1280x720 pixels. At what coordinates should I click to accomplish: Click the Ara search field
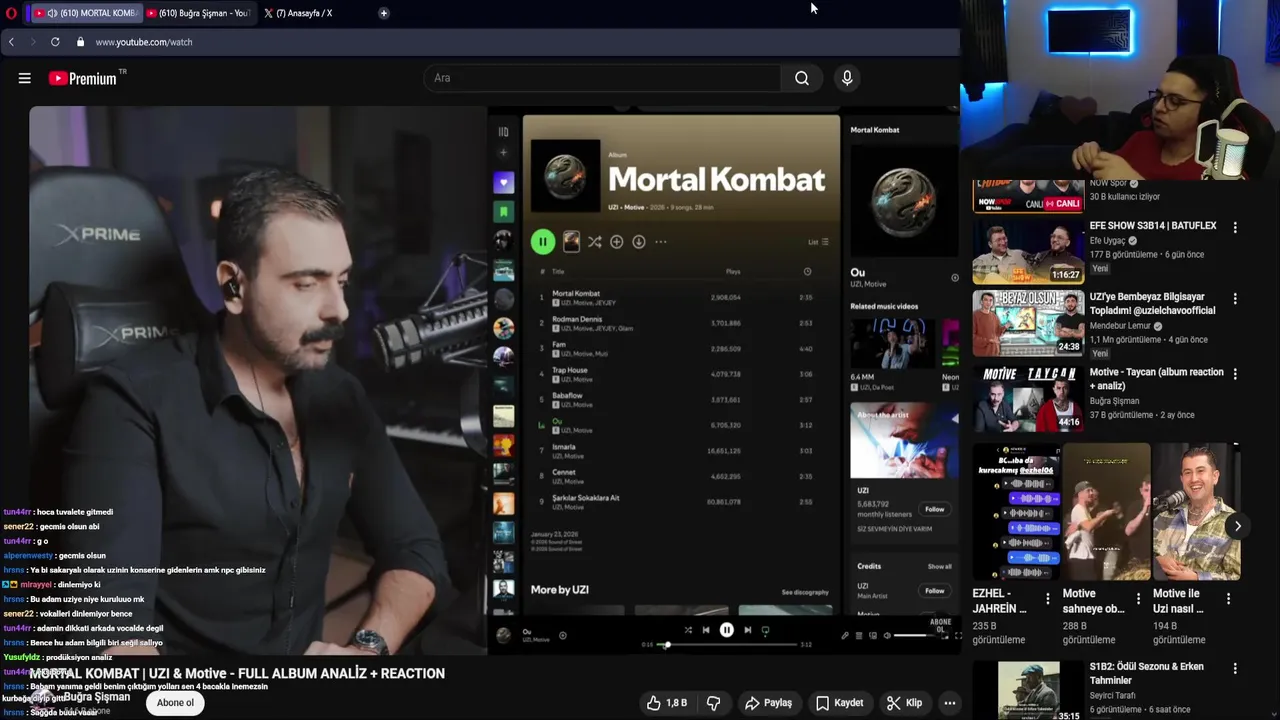point(602,78)
